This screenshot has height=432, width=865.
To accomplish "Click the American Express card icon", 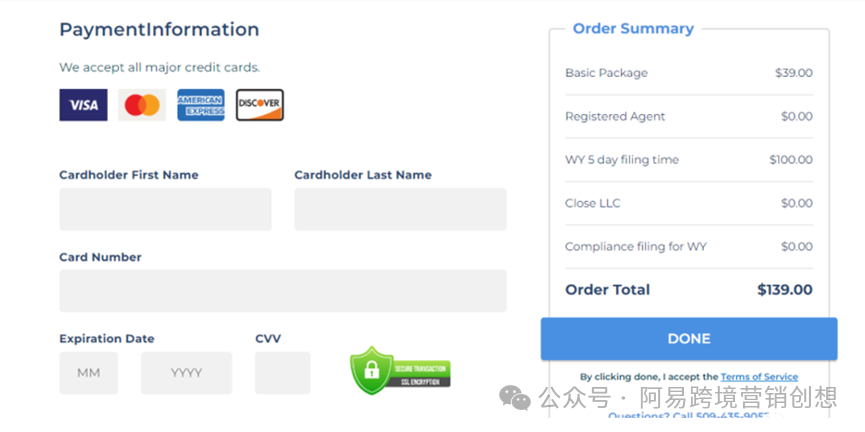I will 201,105.
